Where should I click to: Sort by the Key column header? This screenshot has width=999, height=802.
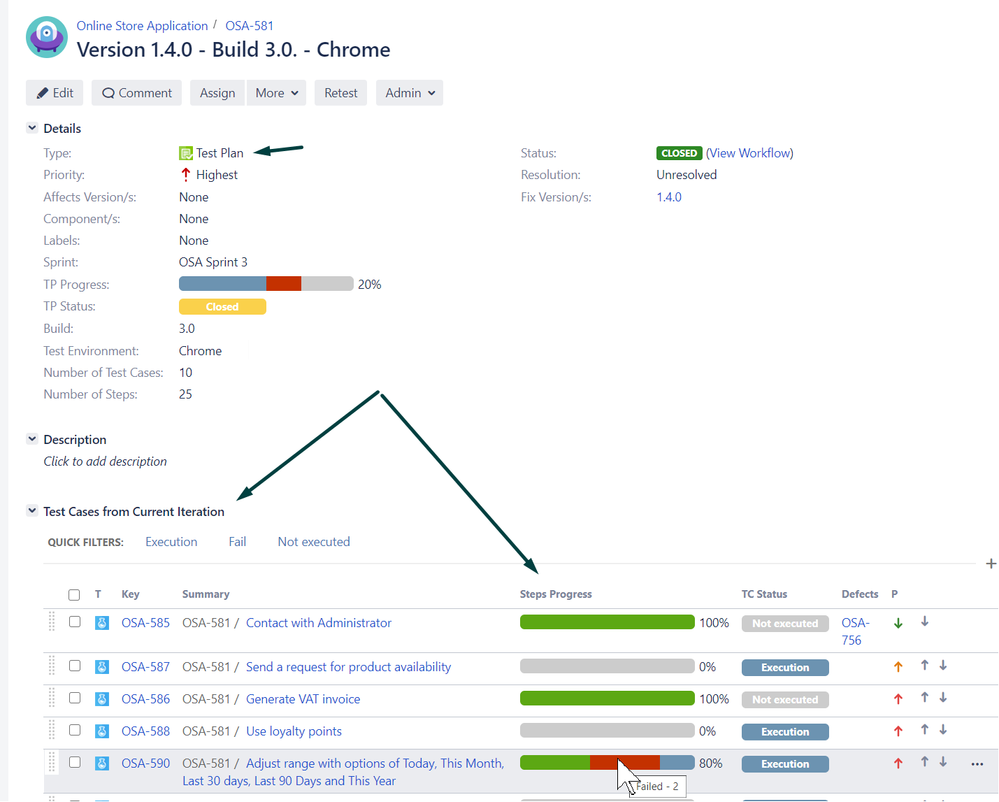[x=131, y=594]
